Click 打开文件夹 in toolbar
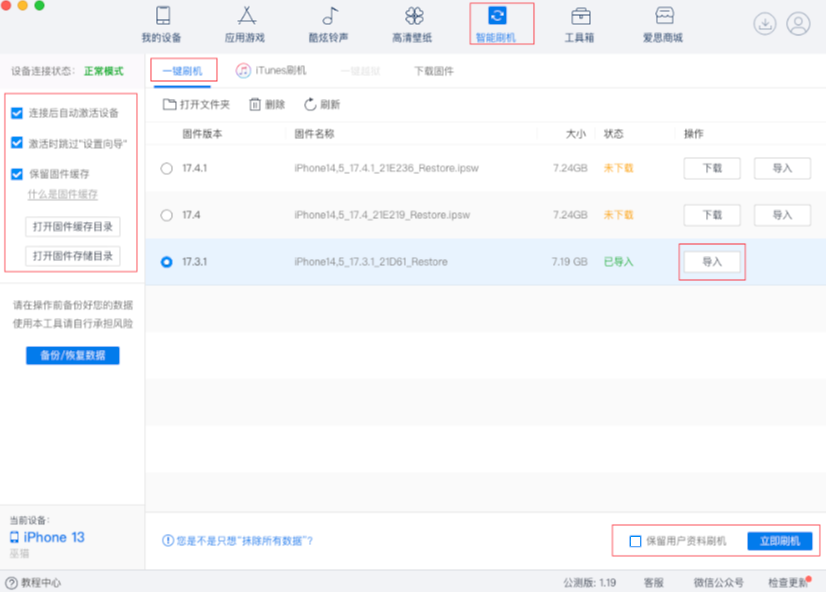 coord(197,104)
